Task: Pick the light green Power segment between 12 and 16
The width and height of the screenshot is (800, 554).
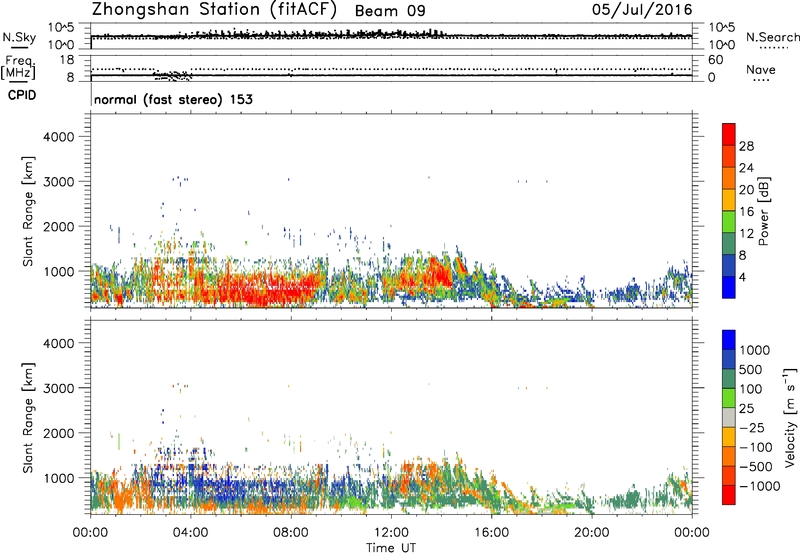Action: (729, 222)
